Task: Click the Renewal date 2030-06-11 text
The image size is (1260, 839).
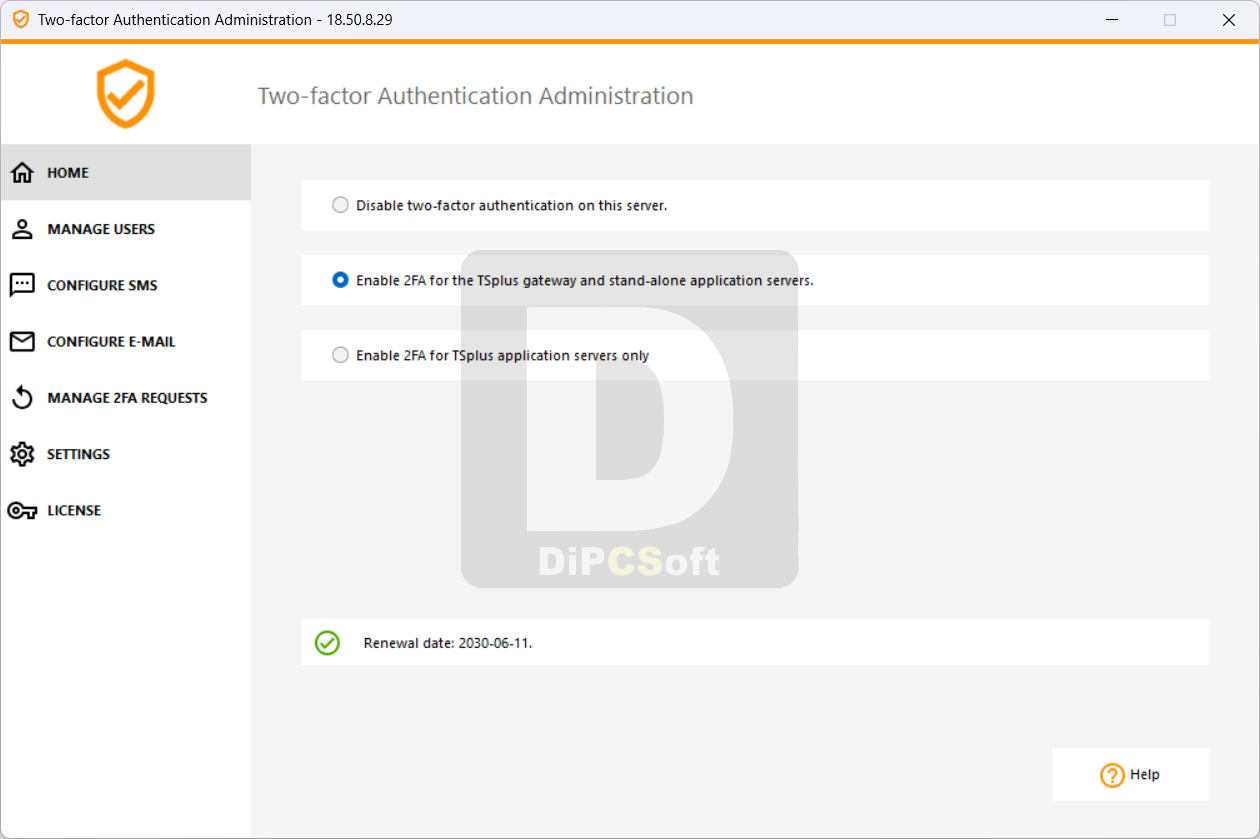Action: coord(448,643)
